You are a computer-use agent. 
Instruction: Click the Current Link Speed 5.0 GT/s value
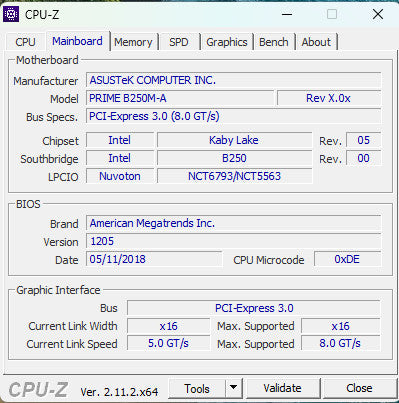(169, 344)
